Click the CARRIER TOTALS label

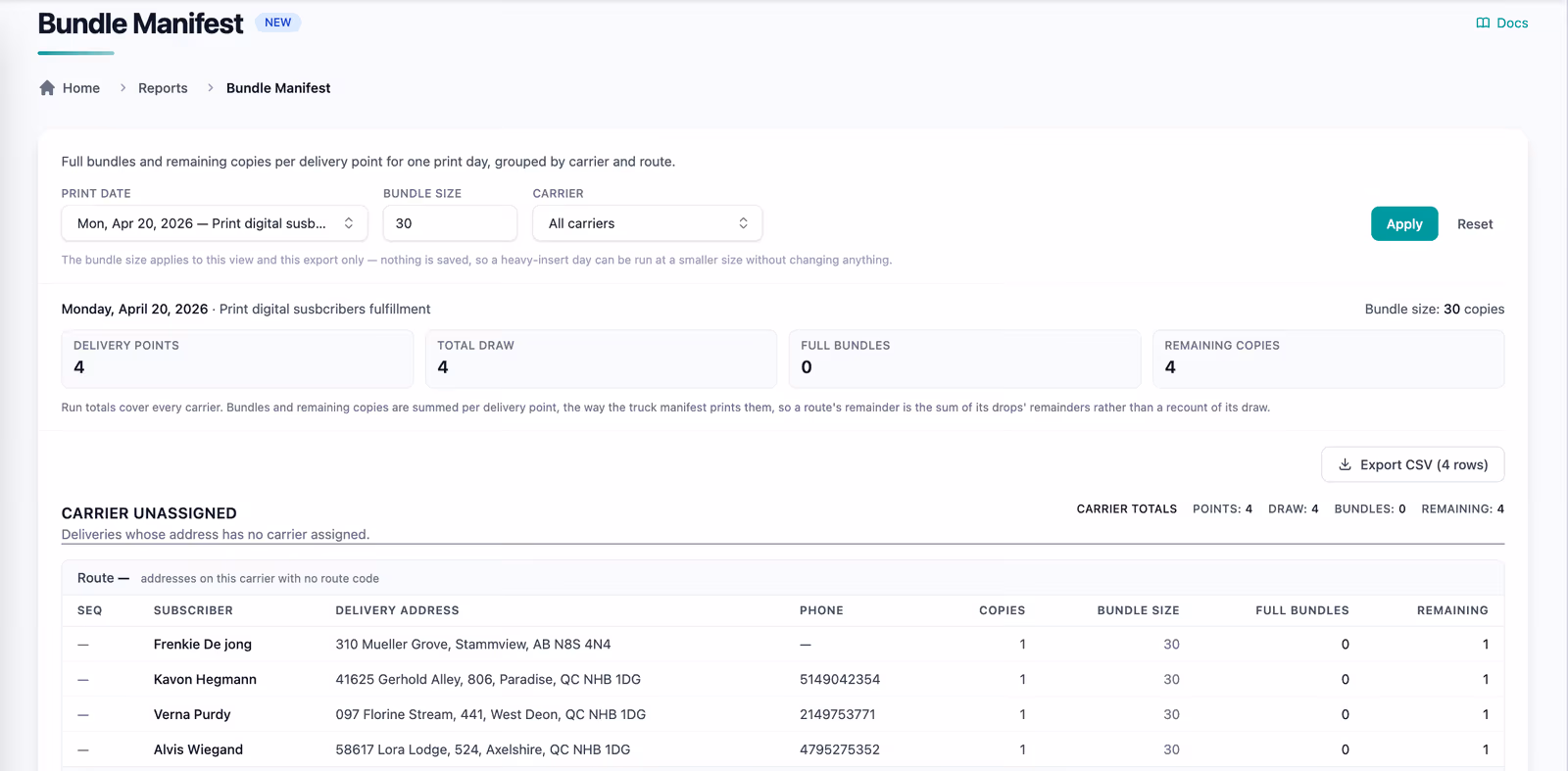(1127, 509)
